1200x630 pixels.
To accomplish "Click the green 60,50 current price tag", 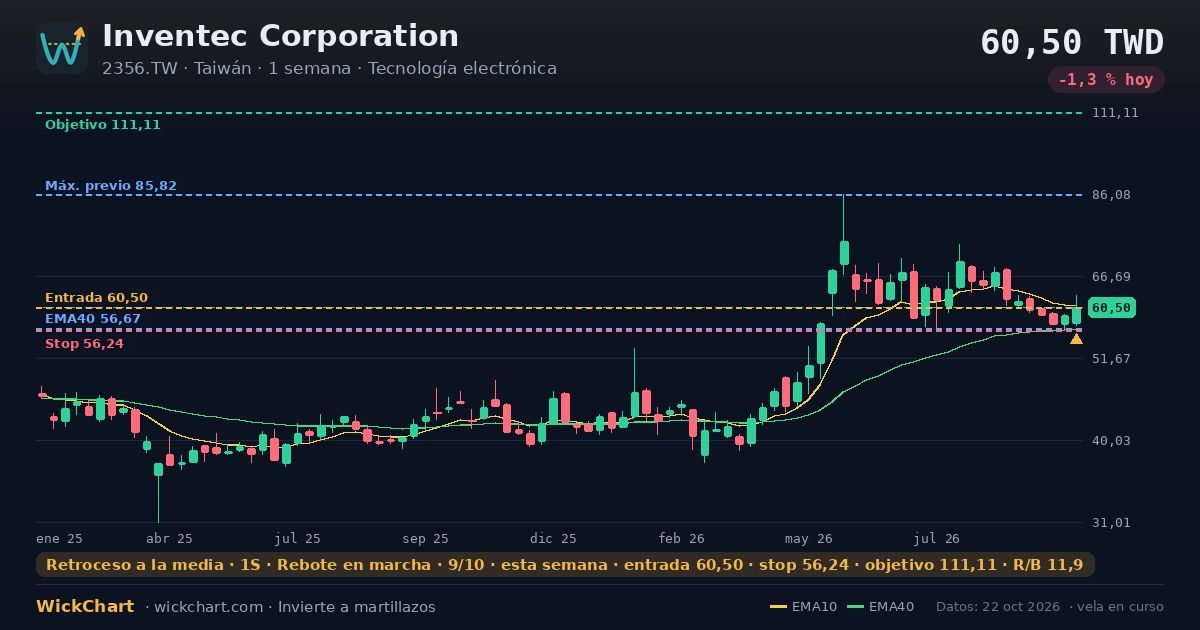I will (x=1111, y=308).
